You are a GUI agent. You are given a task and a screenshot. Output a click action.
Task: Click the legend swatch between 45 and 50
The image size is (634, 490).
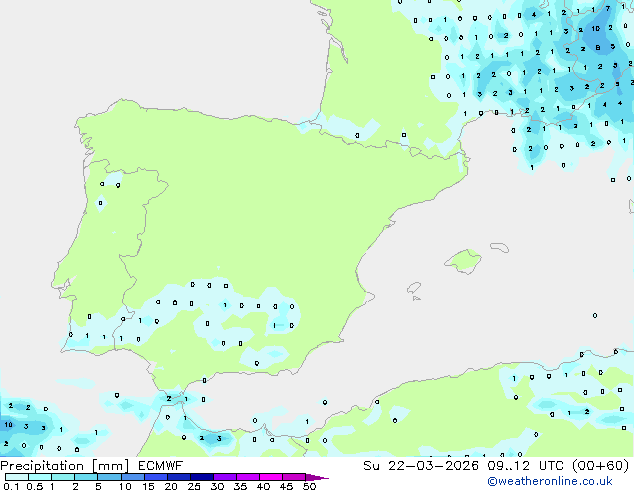coord(294,477)
